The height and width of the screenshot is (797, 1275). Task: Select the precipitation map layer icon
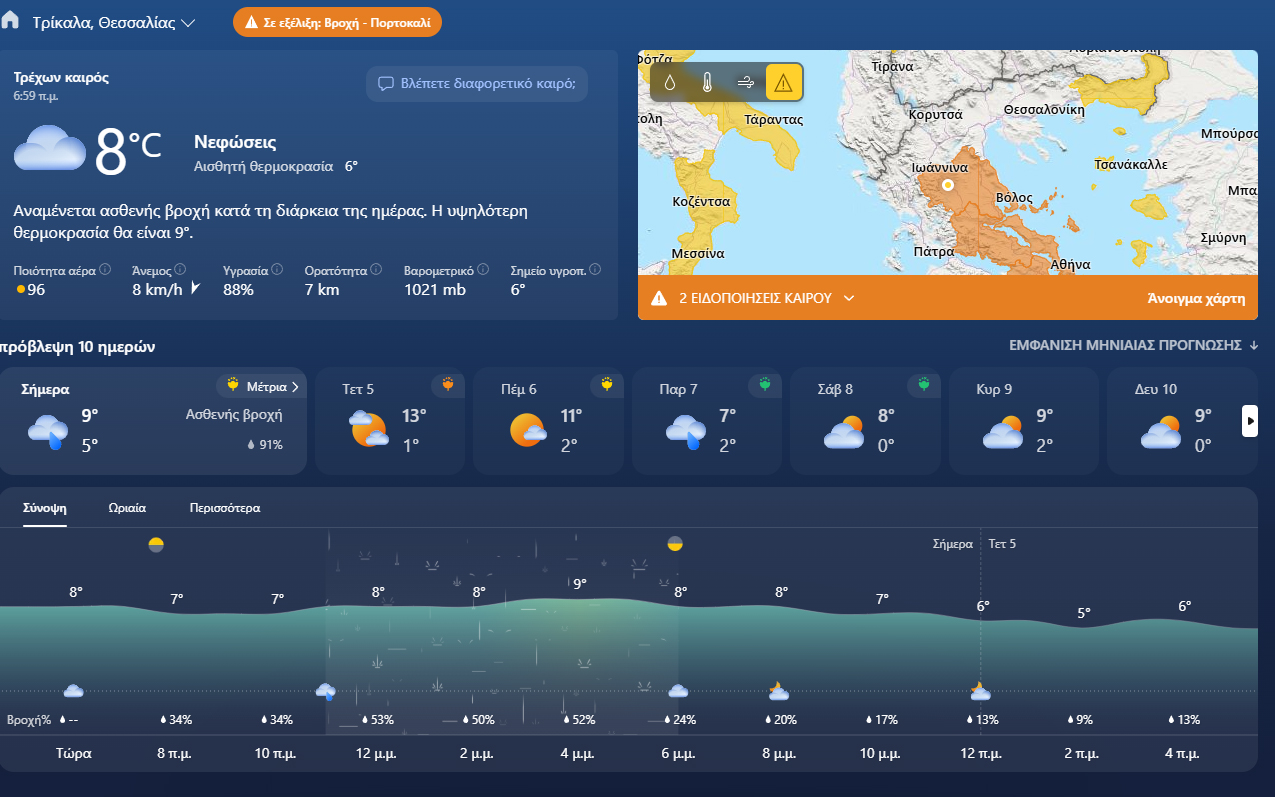coord(670,83)
